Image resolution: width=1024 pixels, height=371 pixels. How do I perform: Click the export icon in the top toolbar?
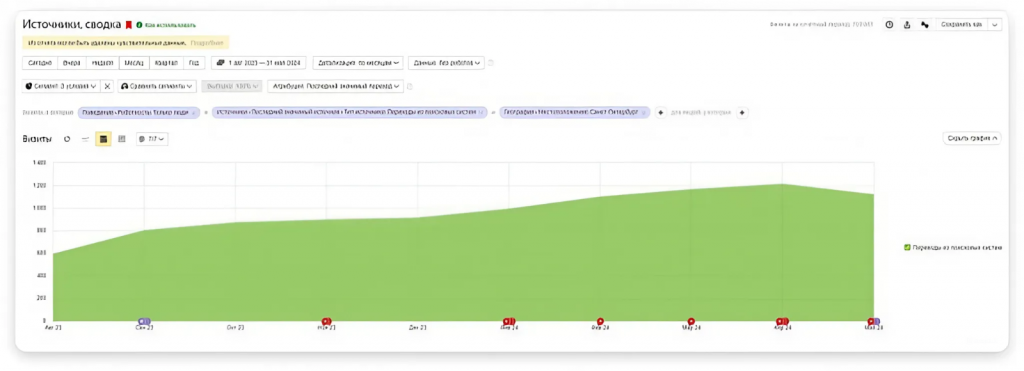(x=906, y=24)
